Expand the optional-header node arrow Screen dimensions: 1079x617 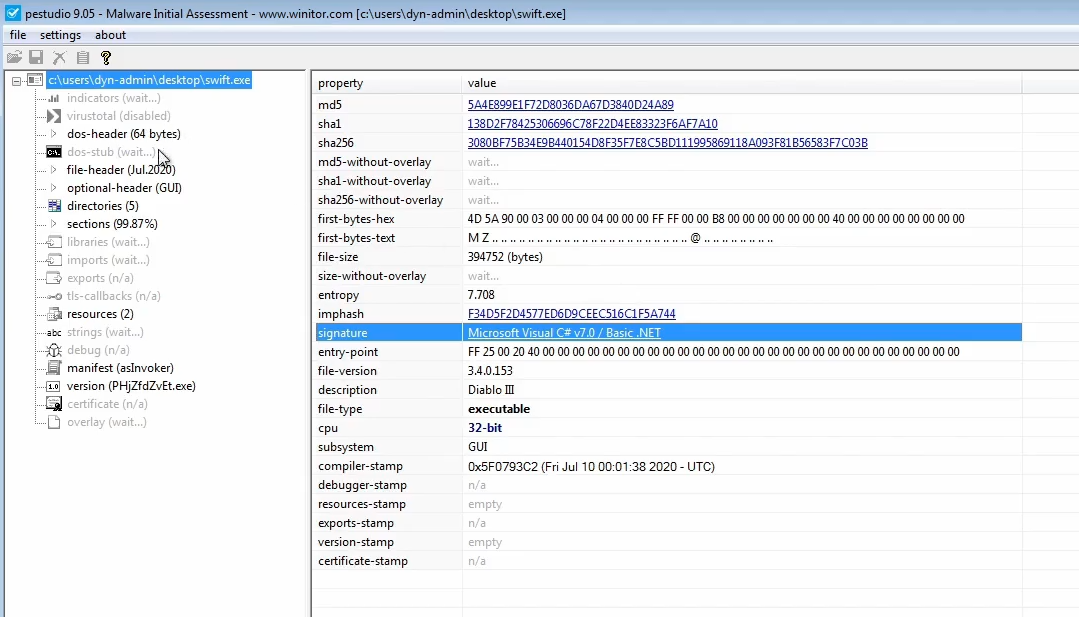click(54, 188)
